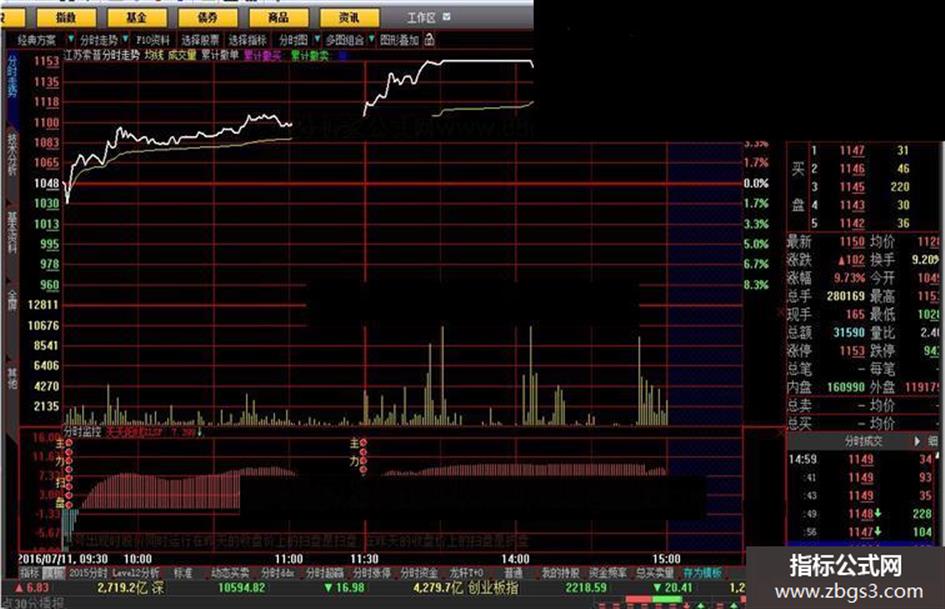Click the lock icon in the toolbar
This screenshot has height=609, width=945.
click(429, 40)
